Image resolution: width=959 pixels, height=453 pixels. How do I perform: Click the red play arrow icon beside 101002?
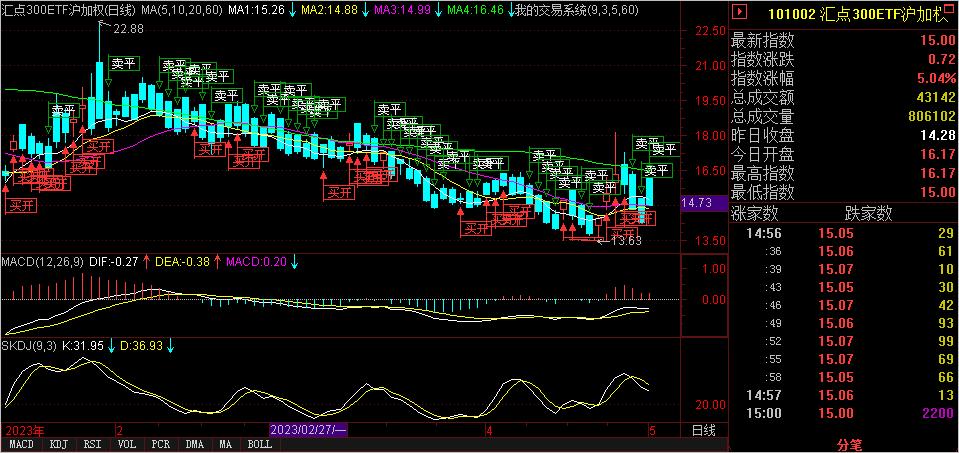coord(741,11)
